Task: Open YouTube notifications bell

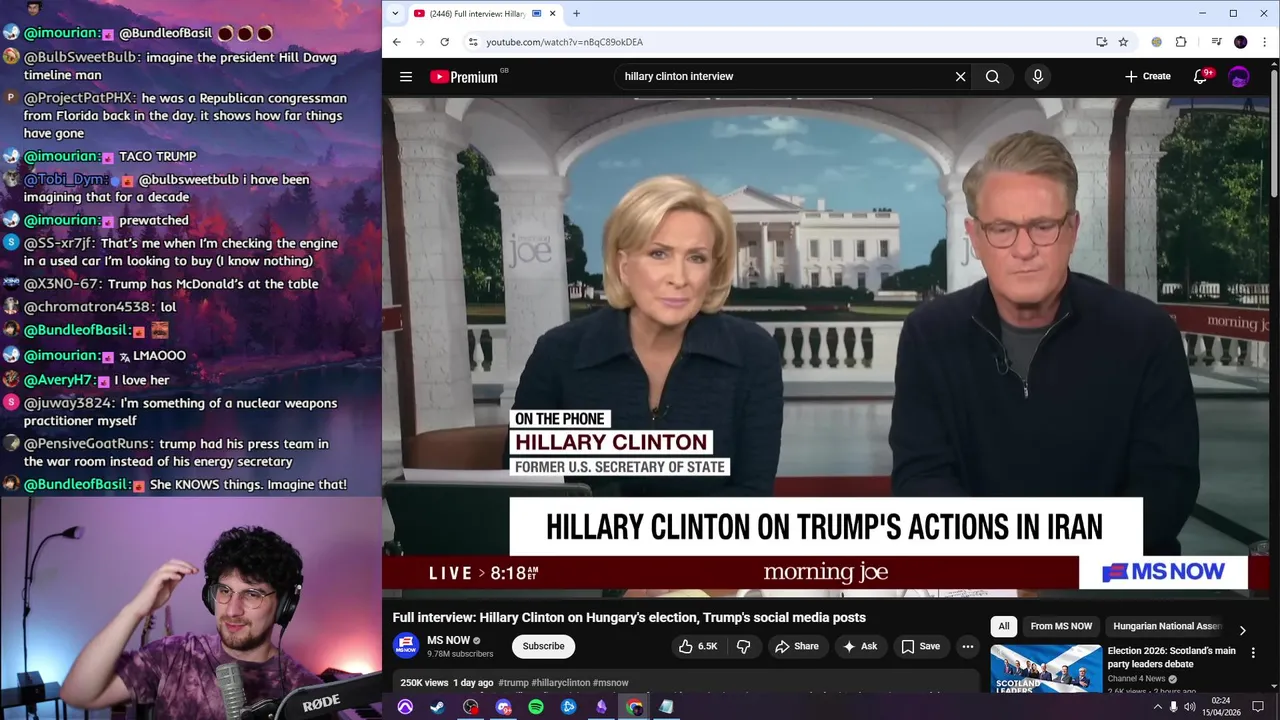Action: click(1201, 76)
